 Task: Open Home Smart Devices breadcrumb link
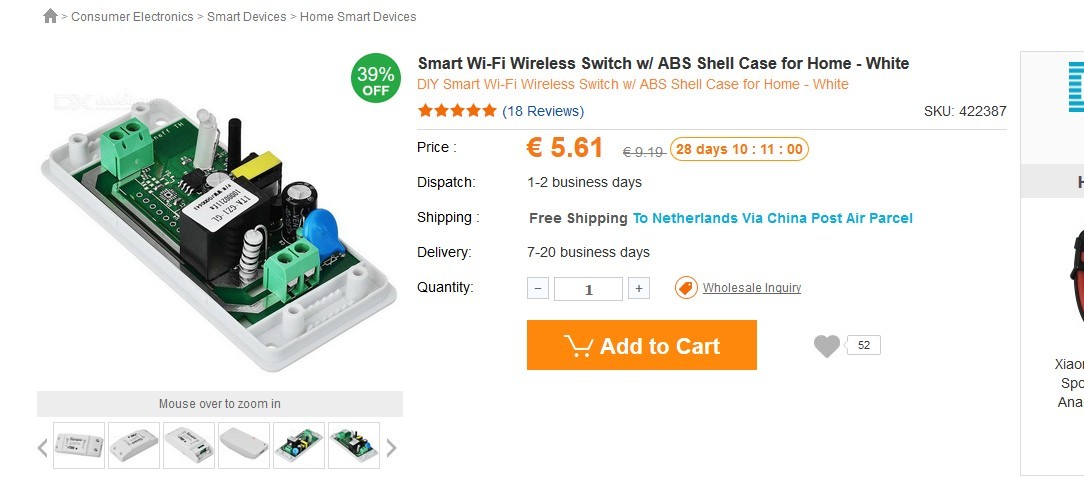tap(358, 17)
